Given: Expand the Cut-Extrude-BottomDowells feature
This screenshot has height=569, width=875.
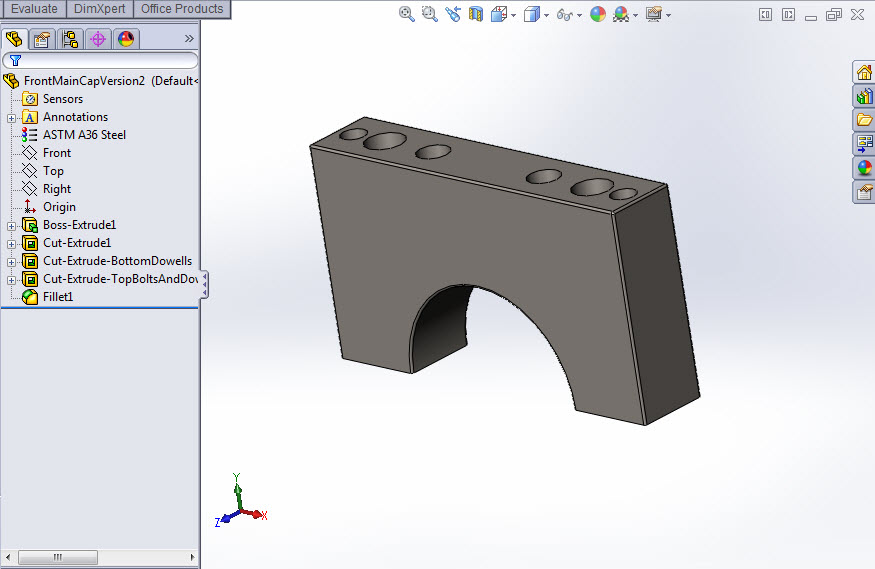Looking at the screenshot, I should 11,261.
